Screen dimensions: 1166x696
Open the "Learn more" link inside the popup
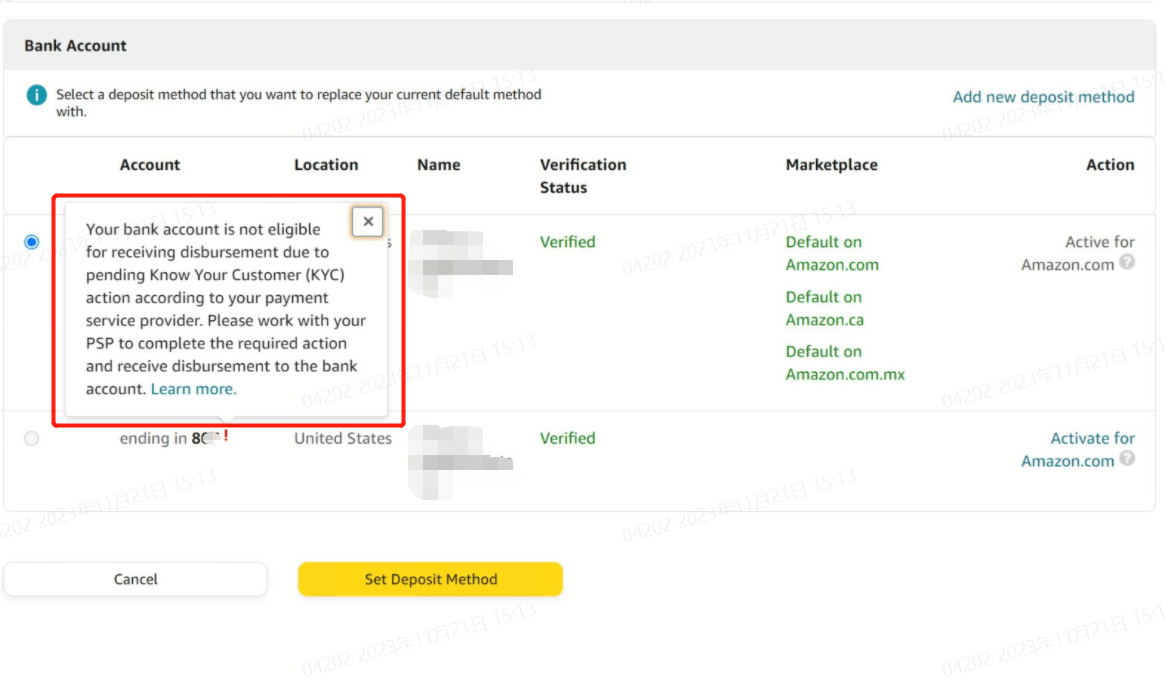[193, 389]
